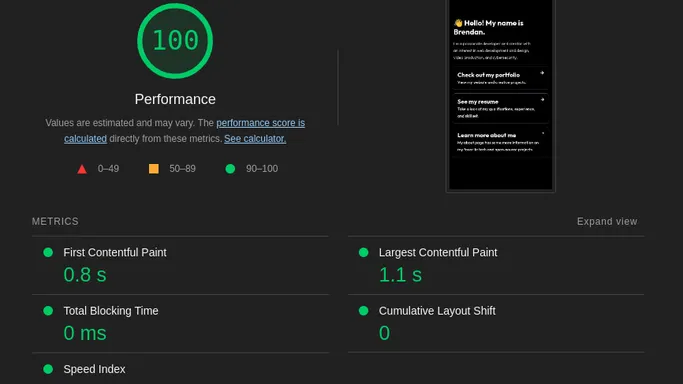Click the 90–100 score range label

262,169
